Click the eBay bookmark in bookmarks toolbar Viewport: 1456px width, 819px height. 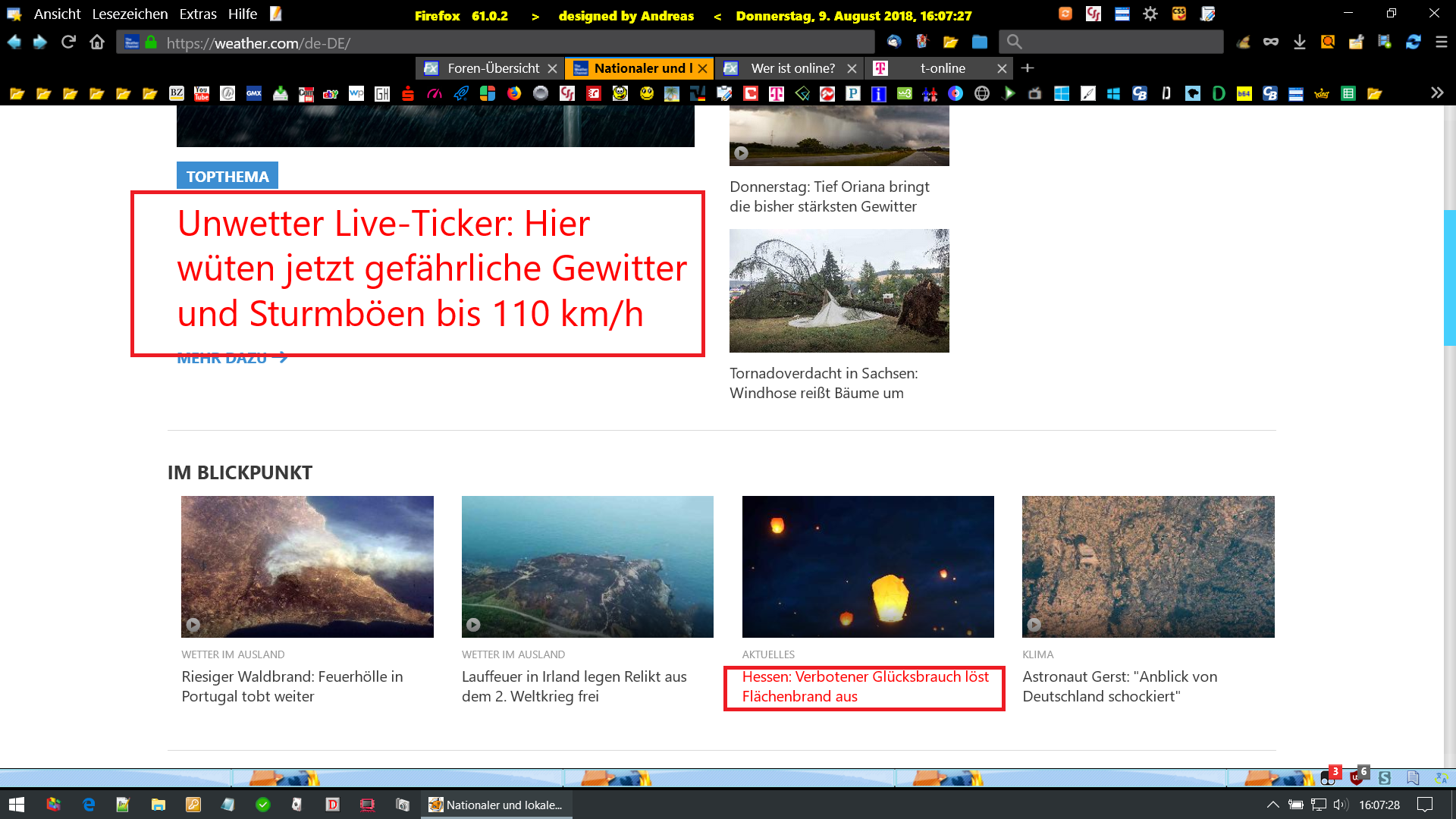331,93
